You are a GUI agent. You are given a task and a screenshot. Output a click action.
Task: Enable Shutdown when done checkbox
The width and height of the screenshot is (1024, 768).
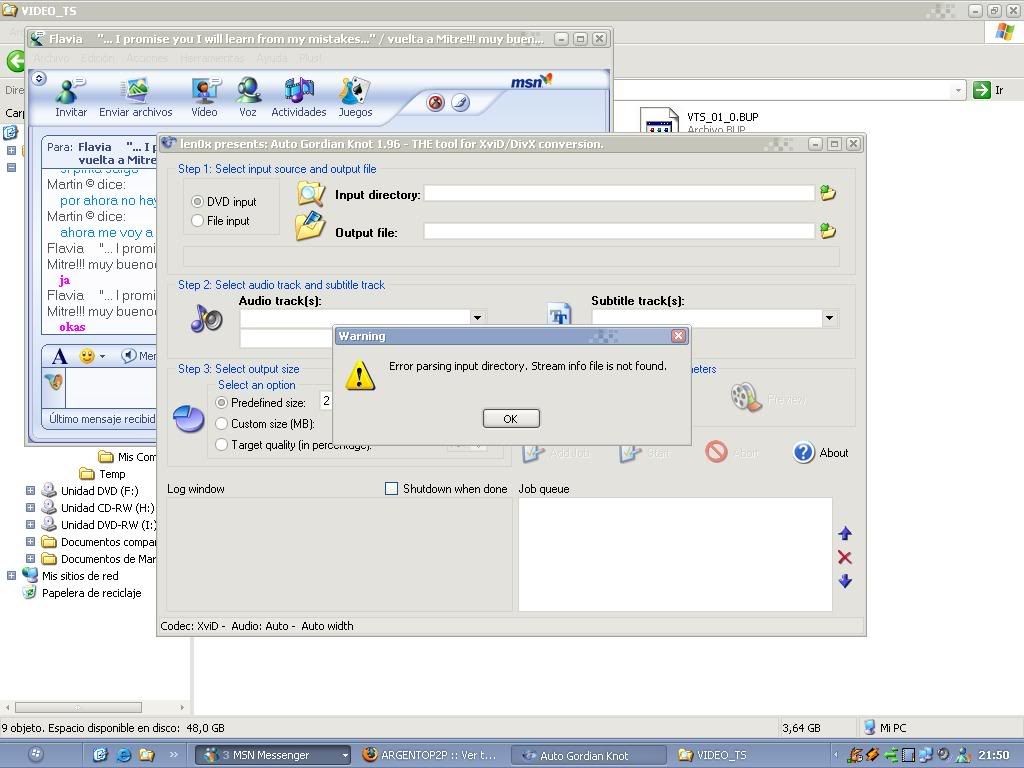pos(391,488)
